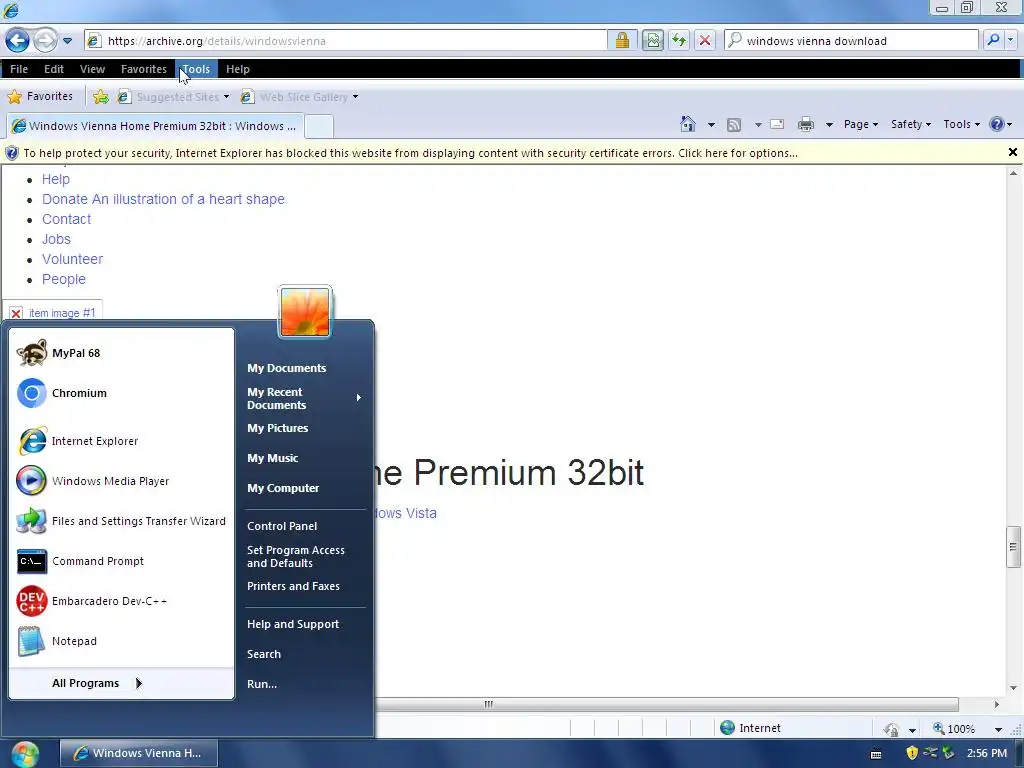The width and height of the screenshot is (1024, 768).
Task: Click the broken 'item image #1' placeholder
Action: point(53,313)
